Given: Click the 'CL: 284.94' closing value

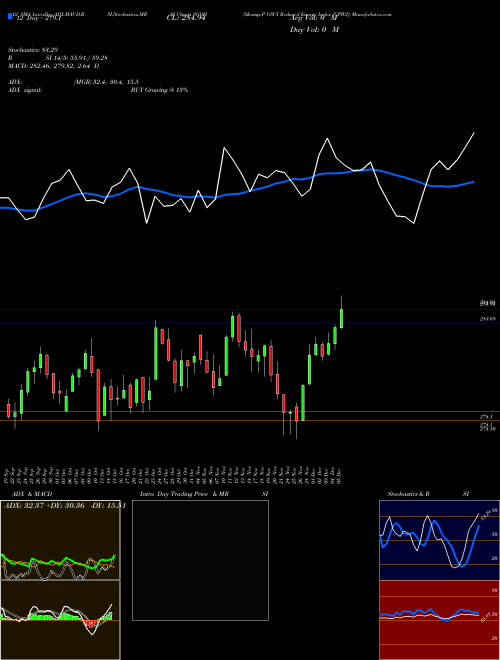Looking at the screenshot, I should click(x=186, y=18).
